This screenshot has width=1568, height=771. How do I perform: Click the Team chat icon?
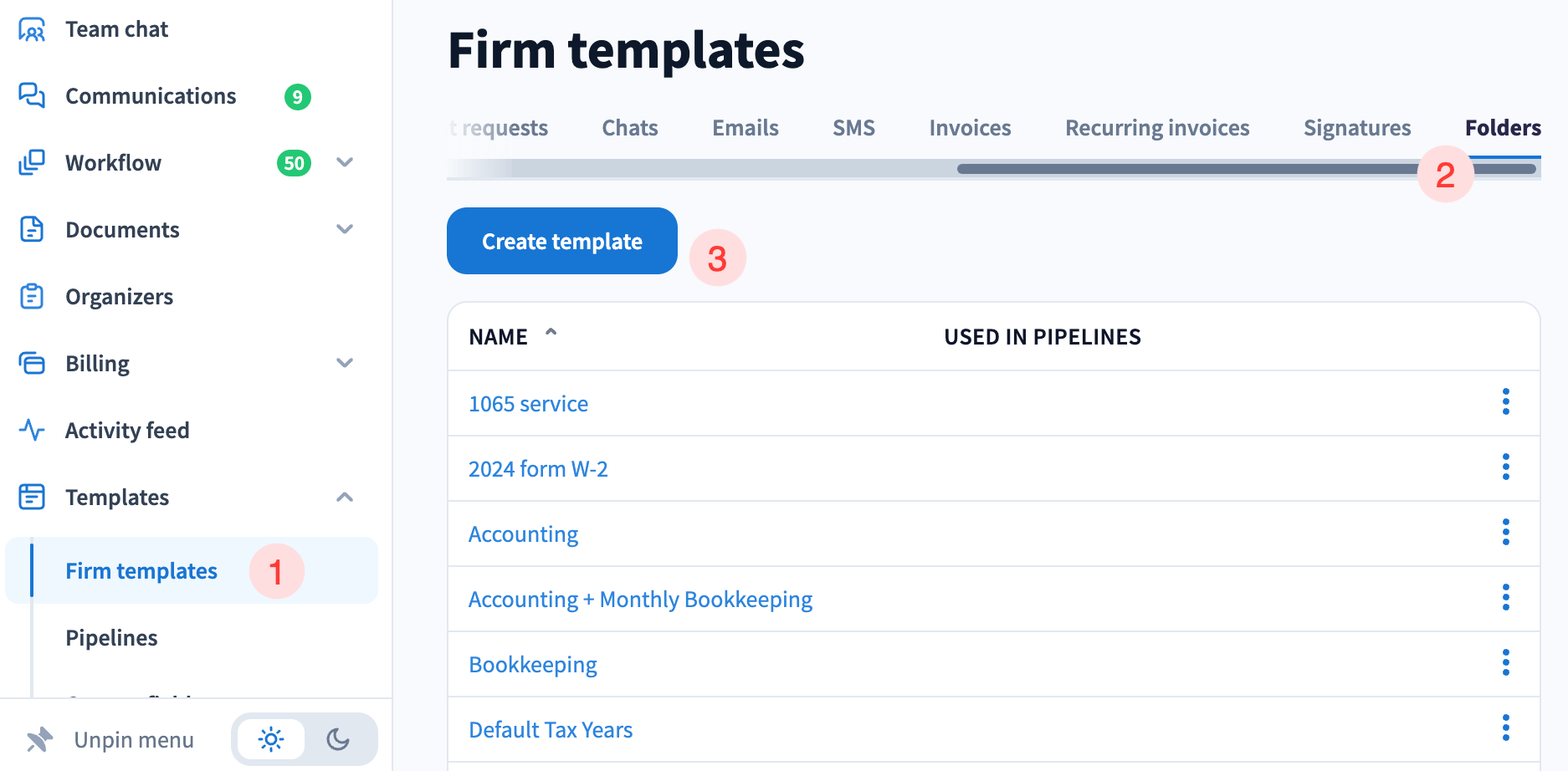pos(32,30)
